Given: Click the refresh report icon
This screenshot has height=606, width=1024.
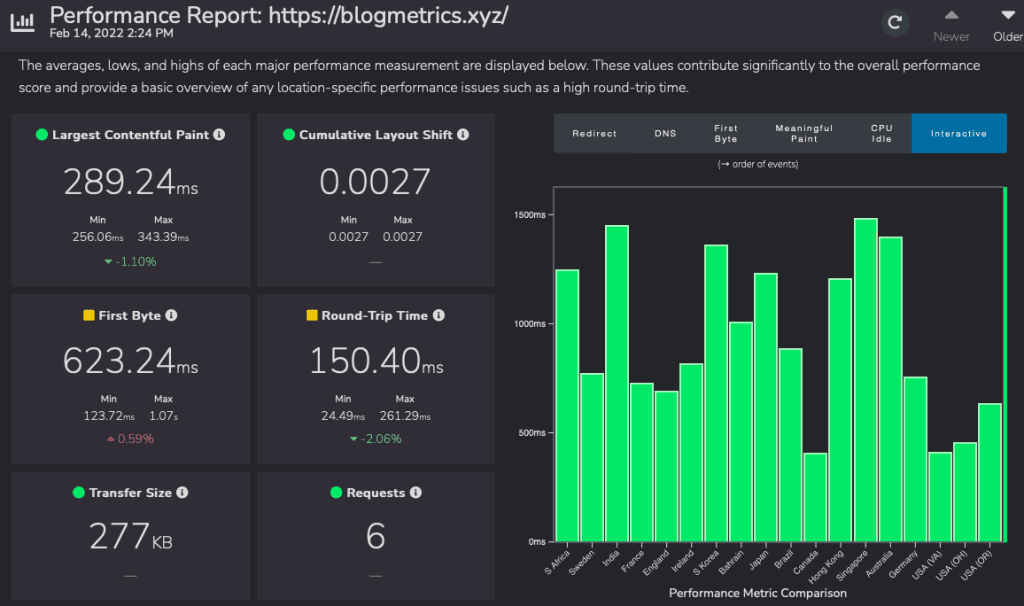Looking at the screenshot, I should (895, 22).
